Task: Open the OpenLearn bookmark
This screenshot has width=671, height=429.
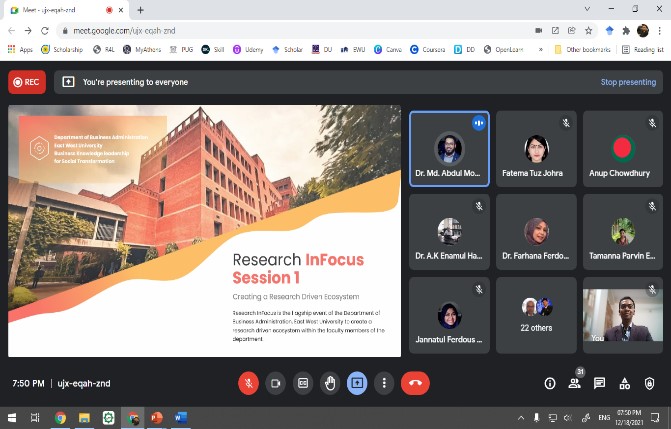Action: pos(503,50)
